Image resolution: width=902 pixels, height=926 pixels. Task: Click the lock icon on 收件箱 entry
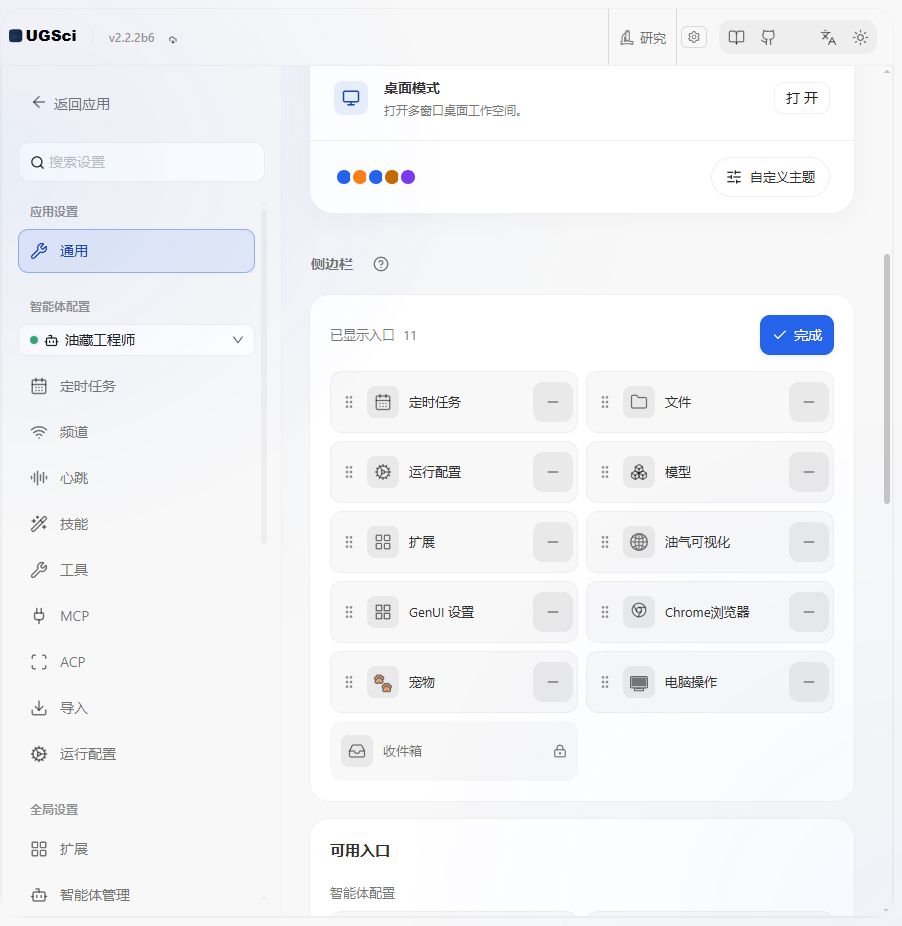click(x=559, y=751)
